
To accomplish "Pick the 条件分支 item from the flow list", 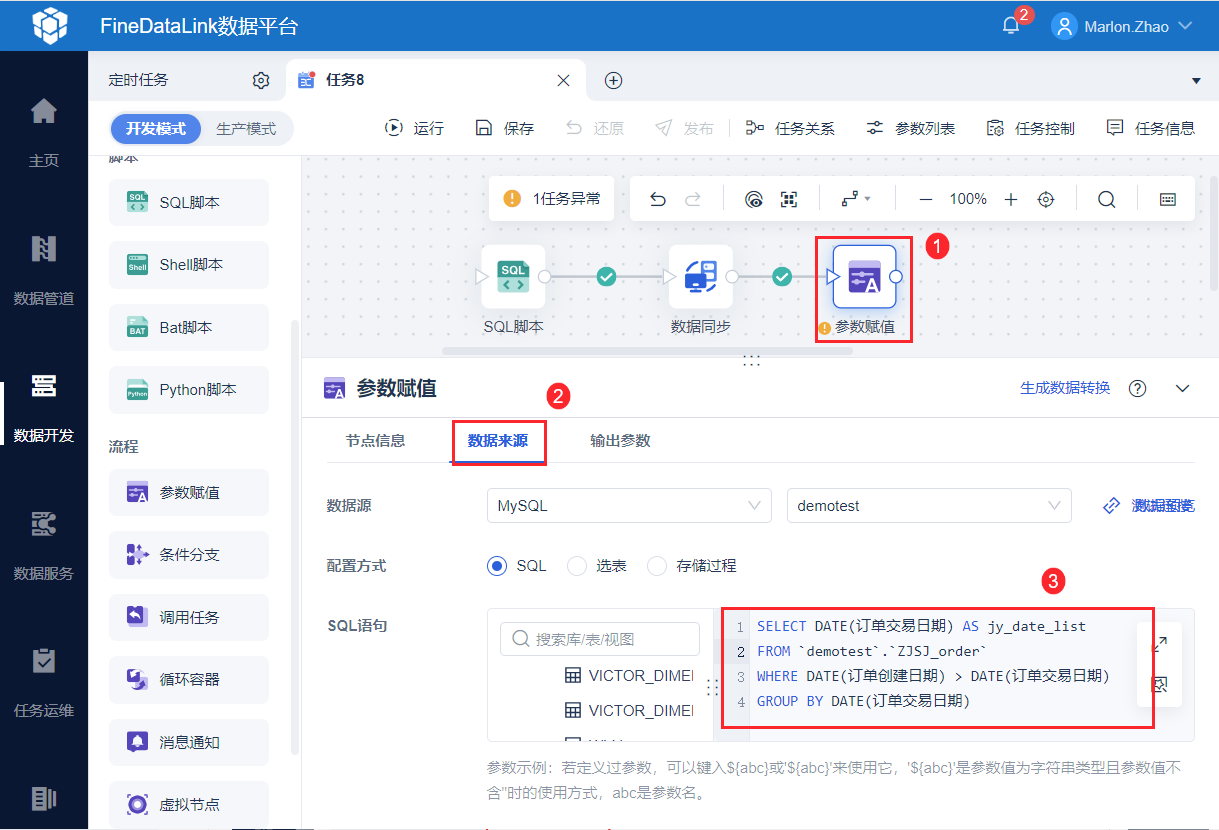I will tap(189, 555).
